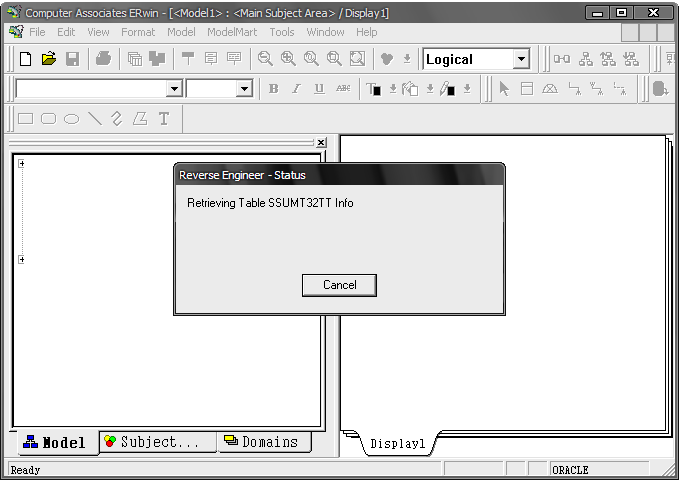
Task: Select the Entity tool icon
Action: (x=527, y=89)
